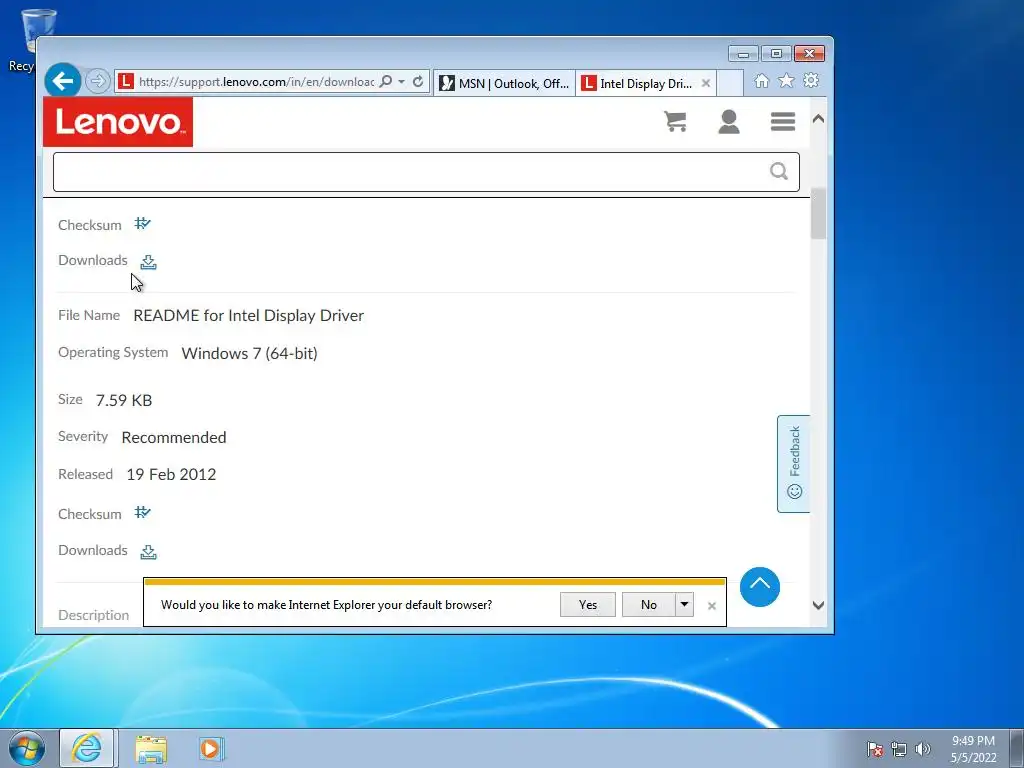This screenshot has width=1024, height=768.
Task: Open the browser Tools gear icon
Action: (x=811, y=80)
